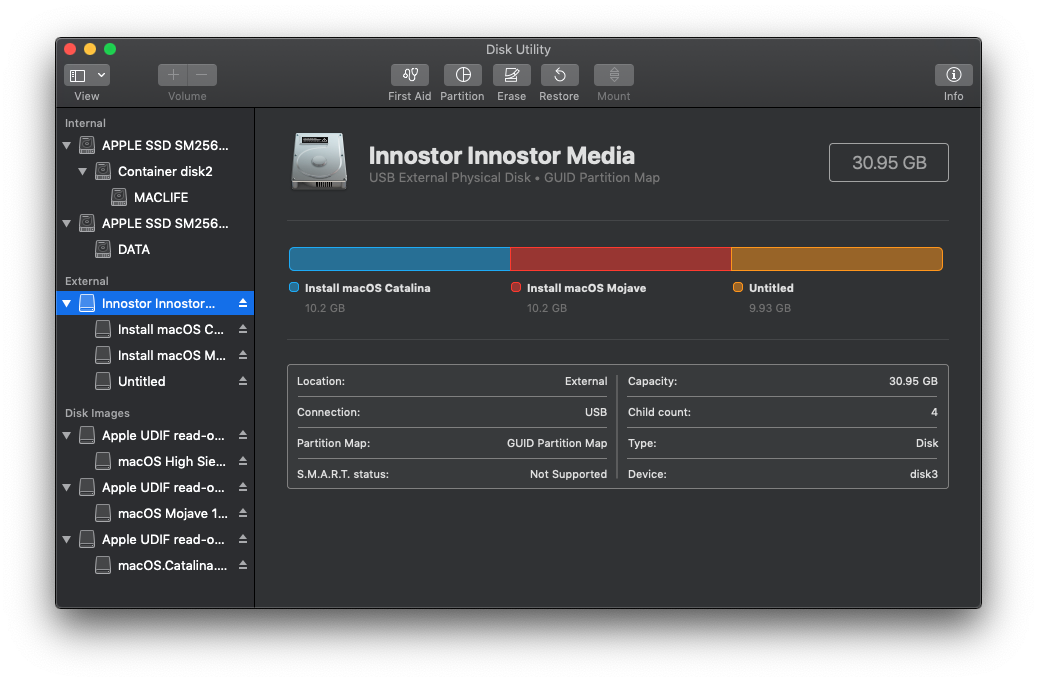Viewport: 1037px width, 682px height.
Task: Open the View sidebar dropdown
Action: click(87, 75)
